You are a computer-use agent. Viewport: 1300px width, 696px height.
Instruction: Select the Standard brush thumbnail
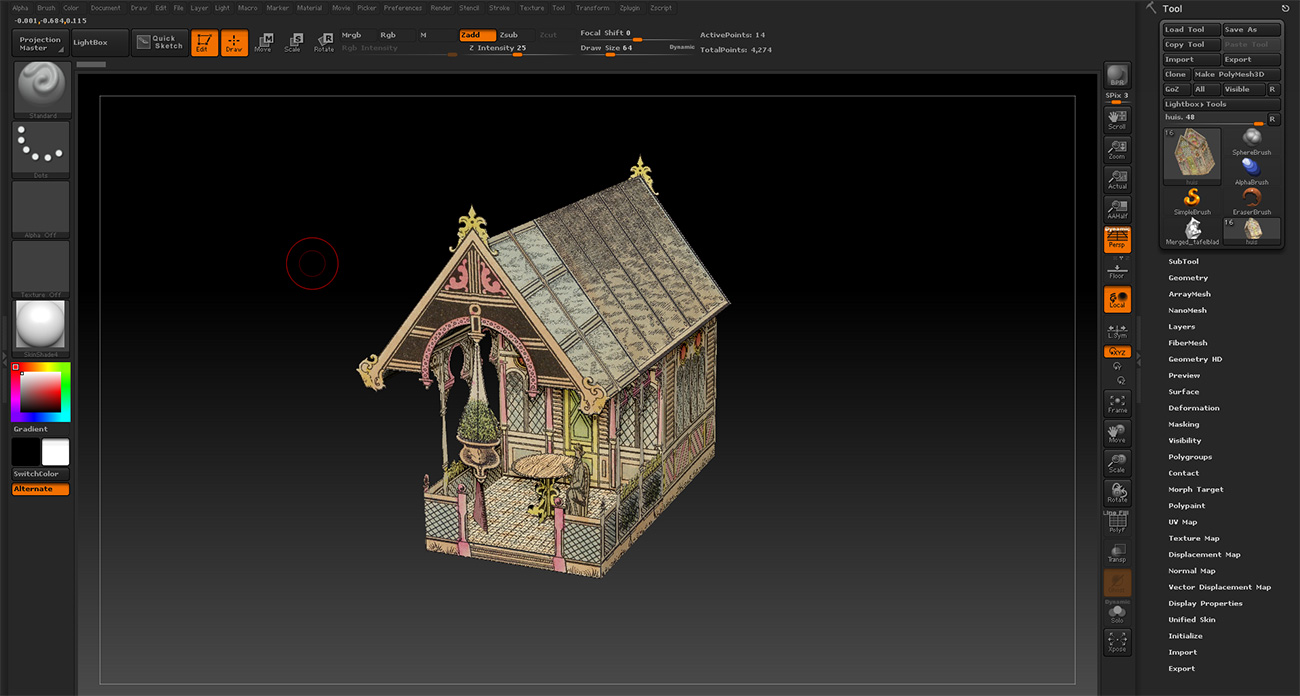coord(41,90)
